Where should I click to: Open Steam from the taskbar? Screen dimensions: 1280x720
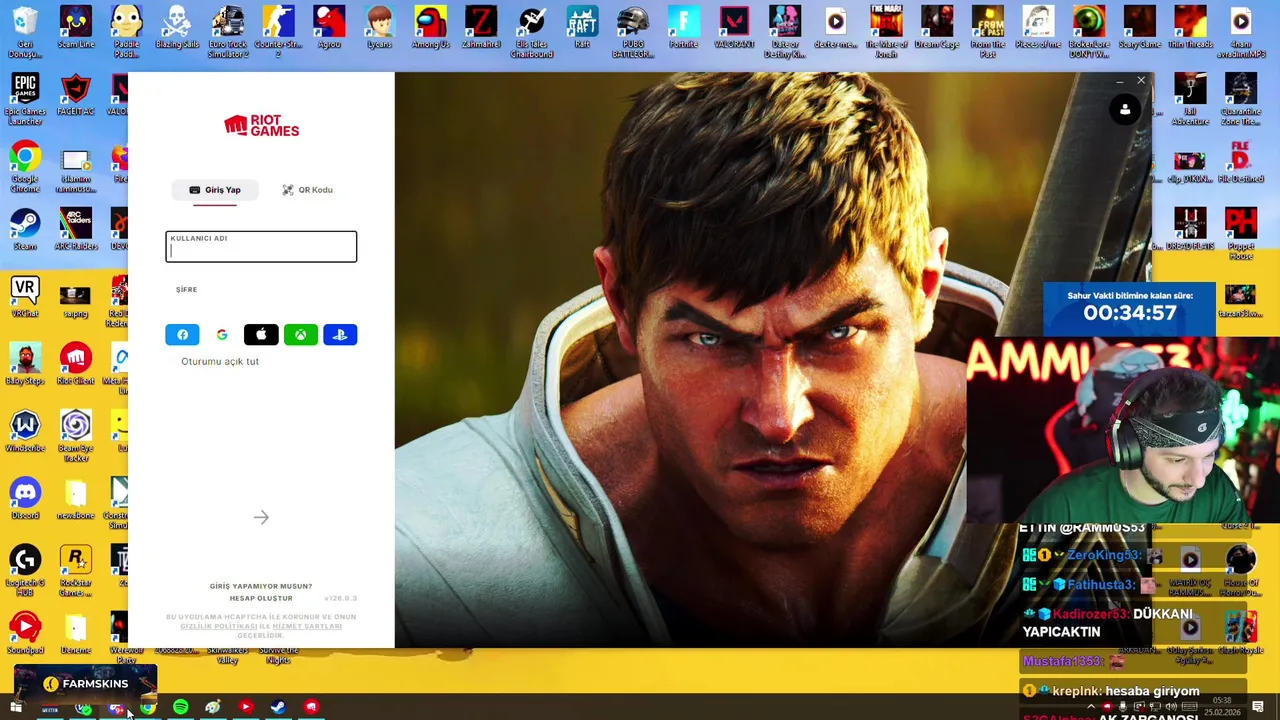278,708
